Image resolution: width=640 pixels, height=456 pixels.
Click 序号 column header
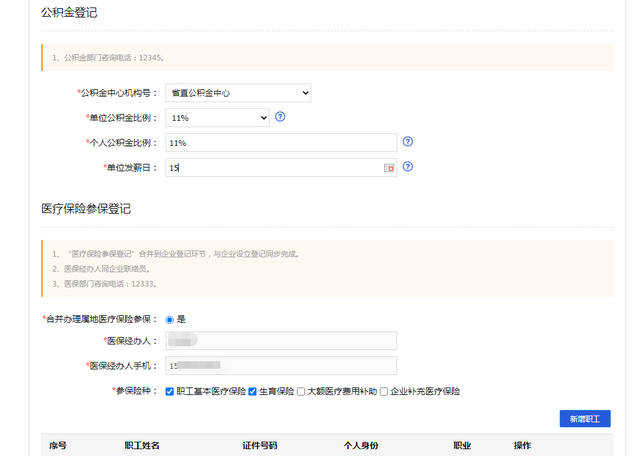click(x=58, y=445)
